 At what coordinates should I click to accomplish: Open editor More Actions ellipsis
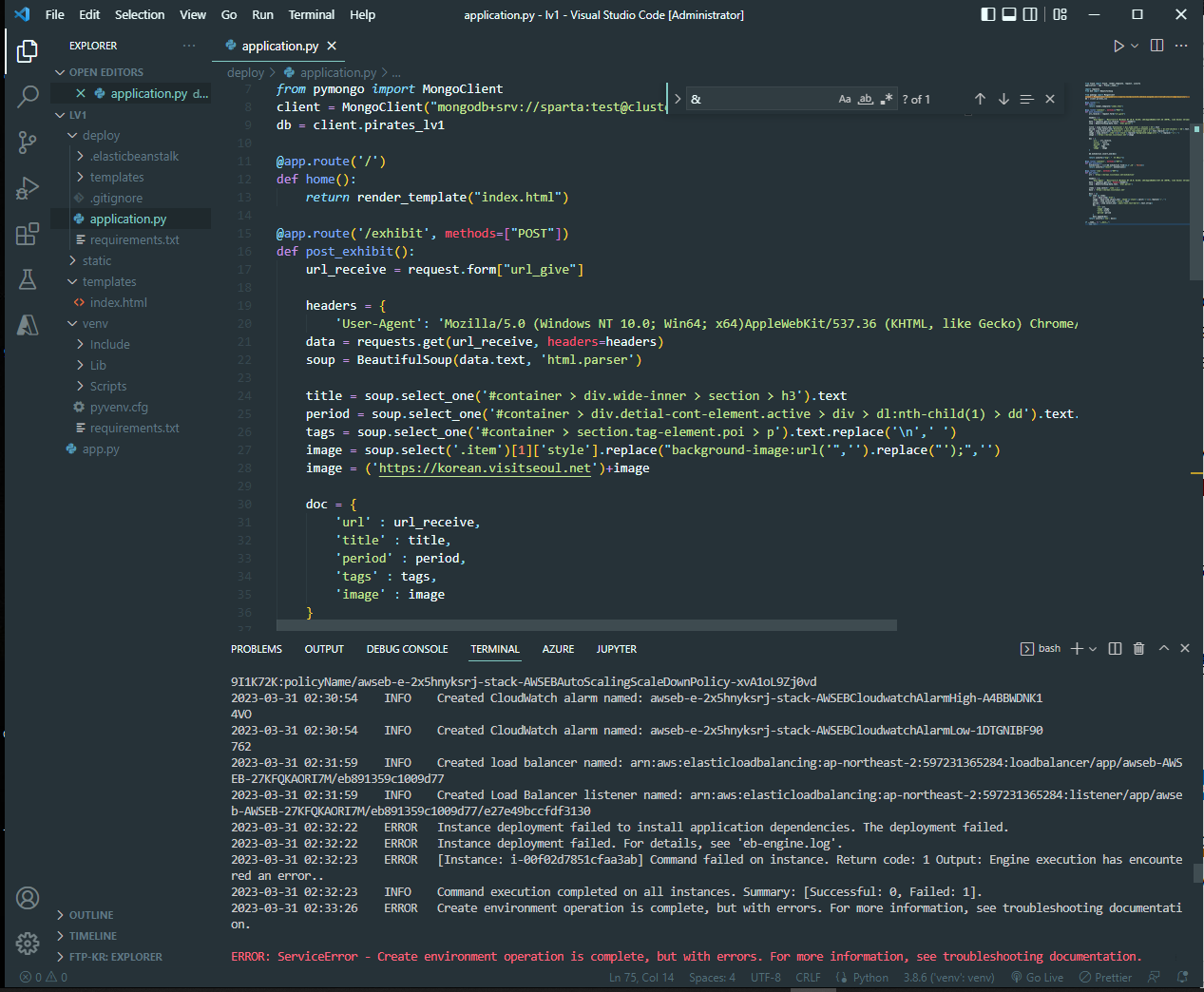pyautogui.click(x=1181, y=46)
